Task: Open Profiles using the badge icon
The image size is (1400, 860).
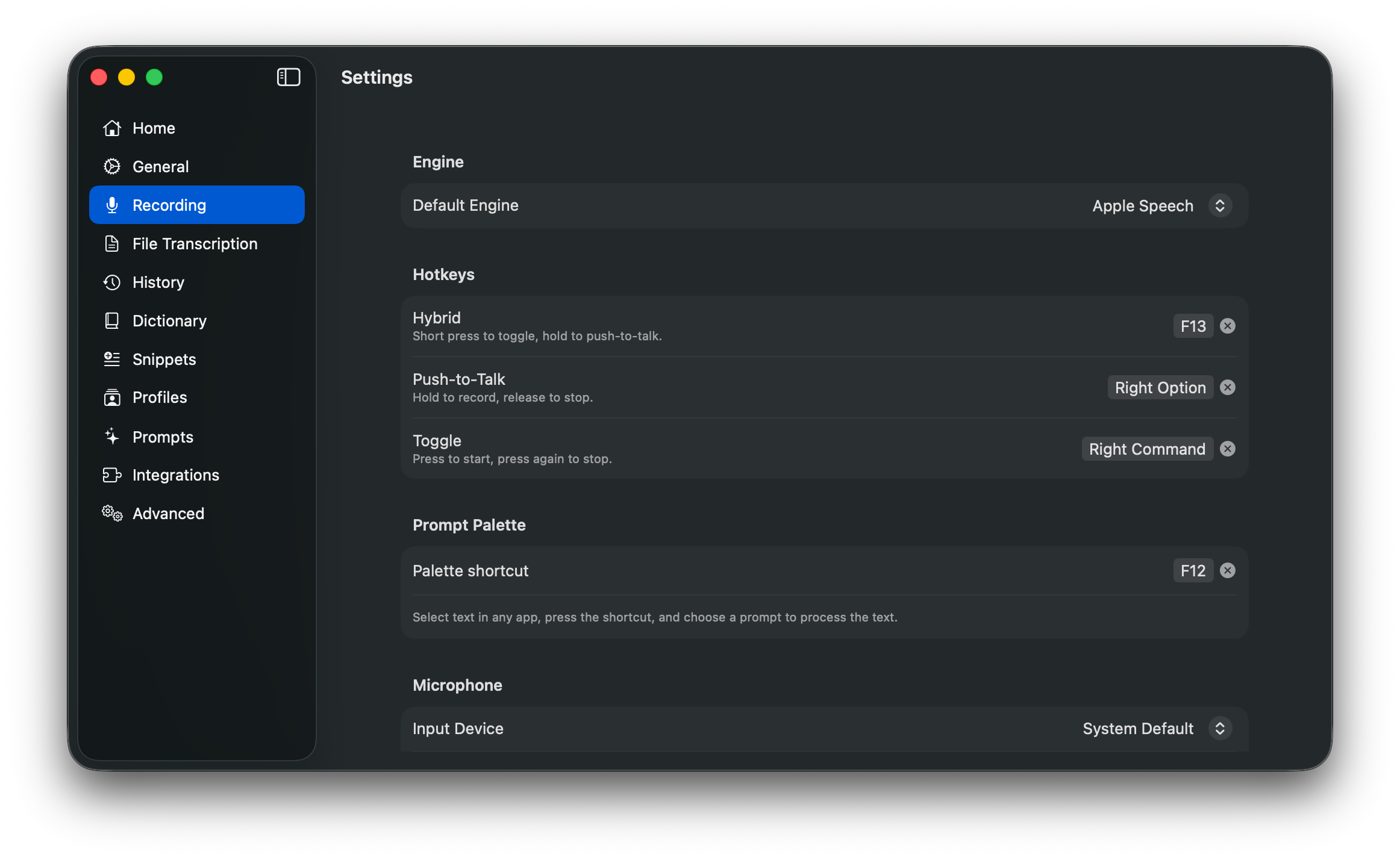Action: click(x=112, y=397)
